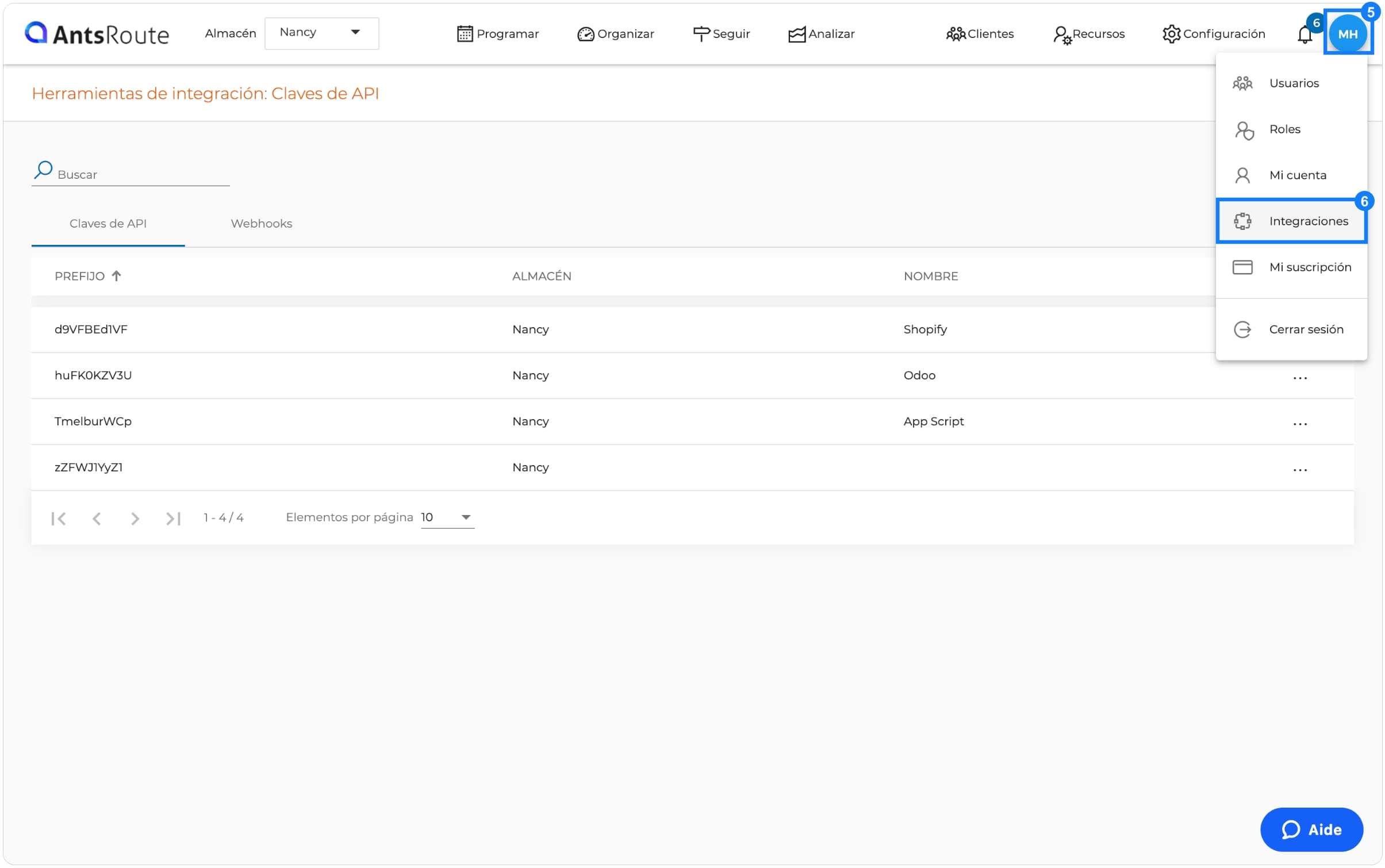Click Cerrar sesión to log out

click(1291, 329)
